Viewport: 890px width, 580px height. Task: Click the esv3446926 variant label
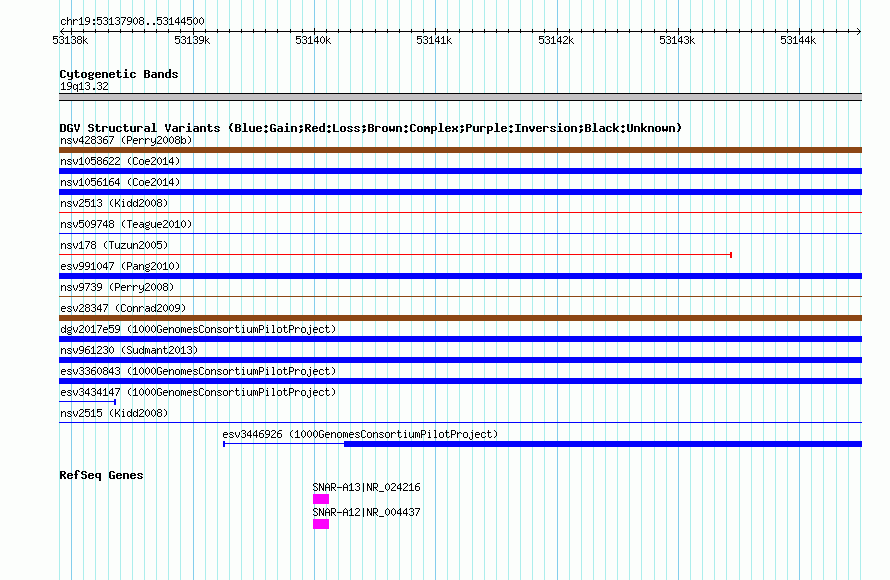(x=360, y=434)
